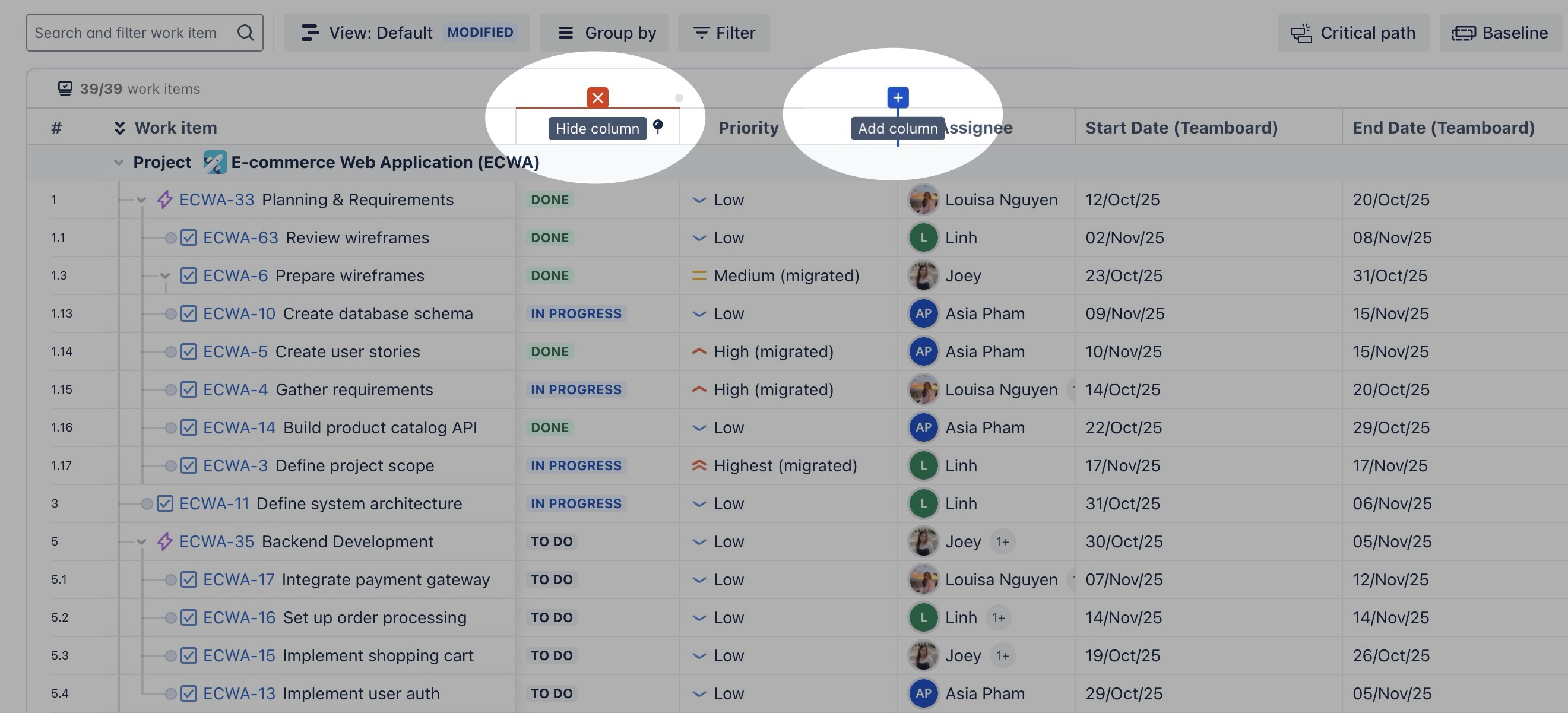Toggle the task checkbox icon for ECWA-11
1568x713 pixels.
click(165, 503)
